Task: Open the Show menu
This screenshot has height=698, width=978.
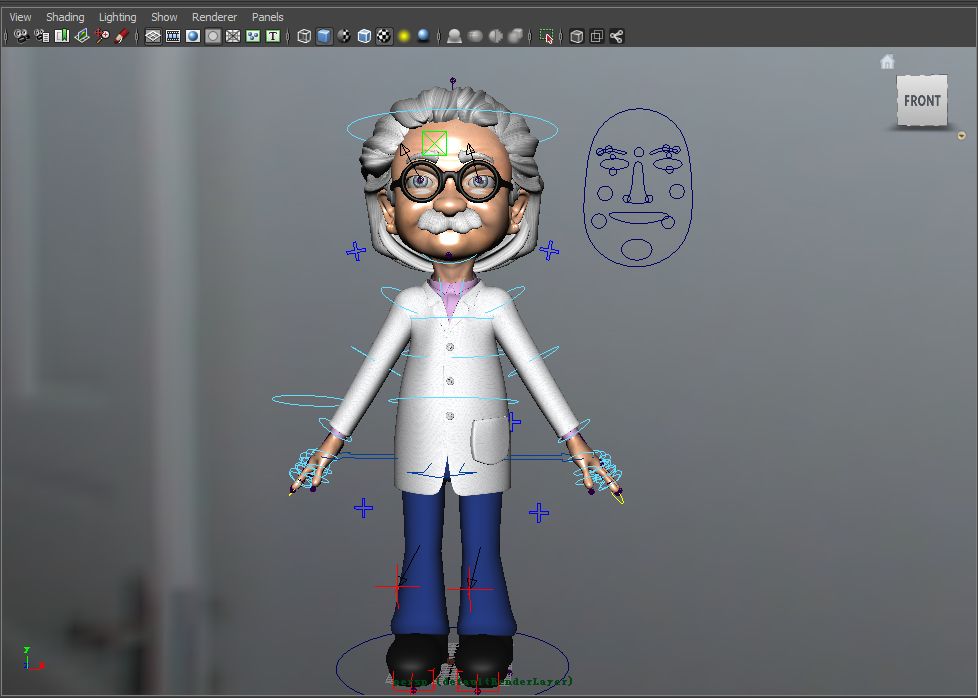Action: (164, 17)
